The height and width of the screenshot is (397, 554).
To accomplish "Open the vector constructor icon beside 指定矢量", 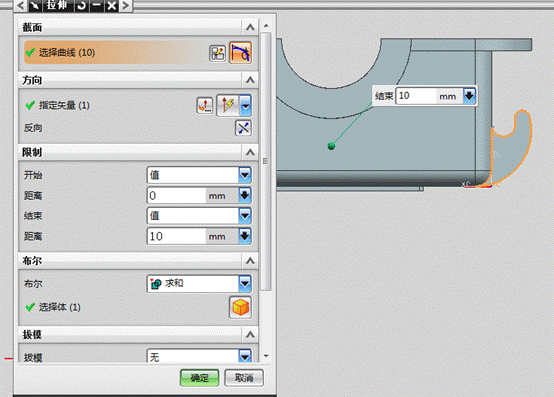I will 205,105.
